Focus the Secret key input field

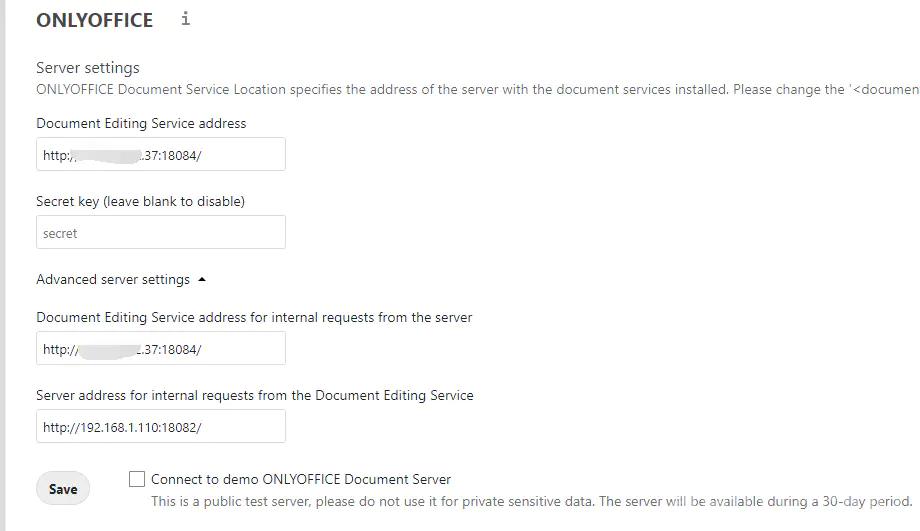[161, 232]
